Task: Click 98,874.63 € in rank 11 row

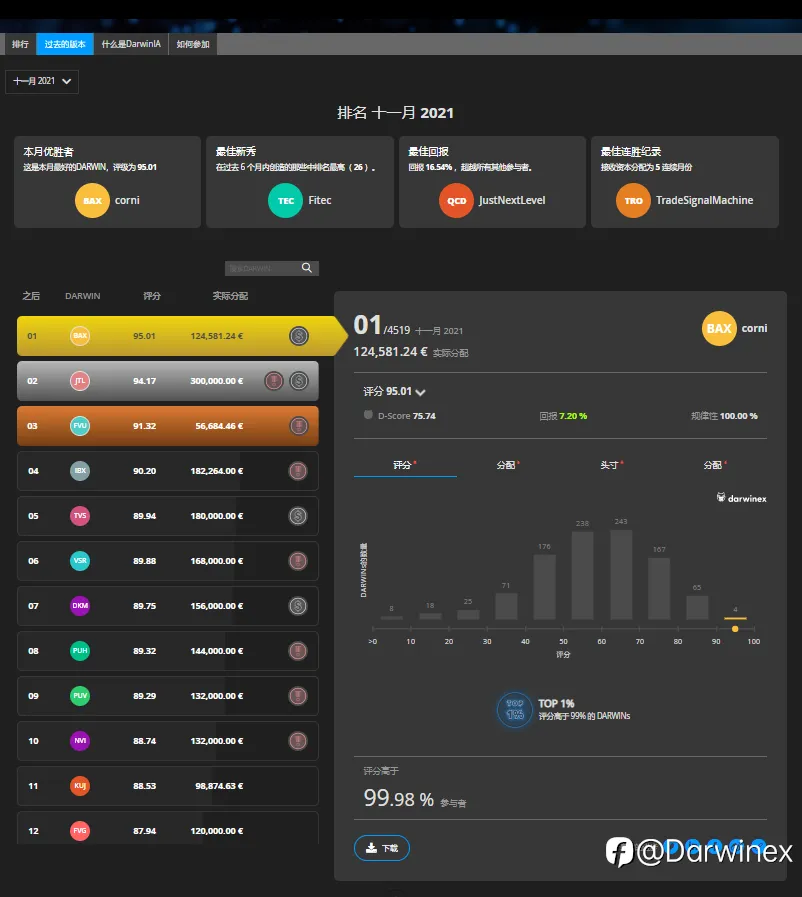Action: pyautogui.click(x=219, y=786)
